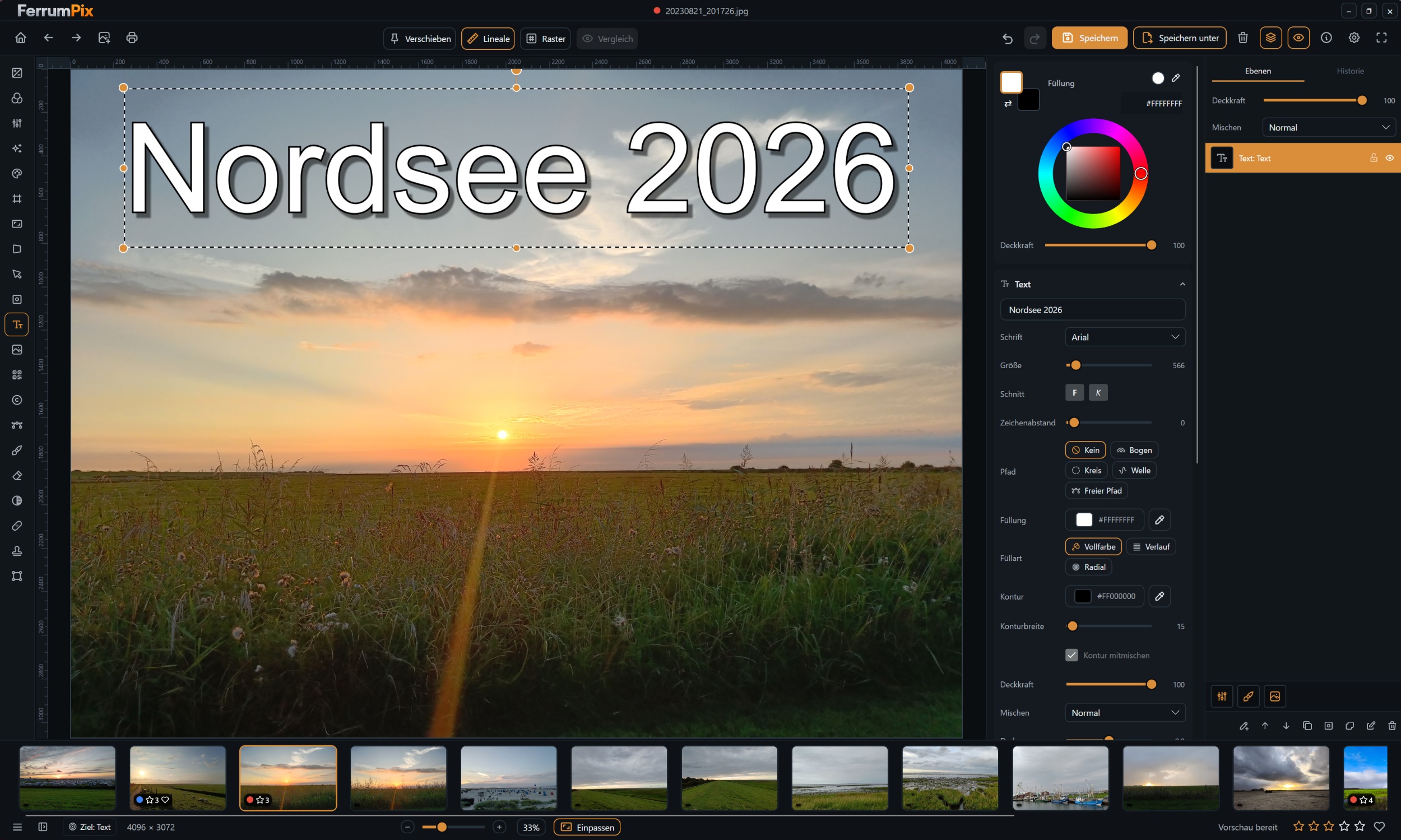Open the Schrift font dropdown Arial
The width and height of the screenshot is (1401, 840).
(1125, 337)
